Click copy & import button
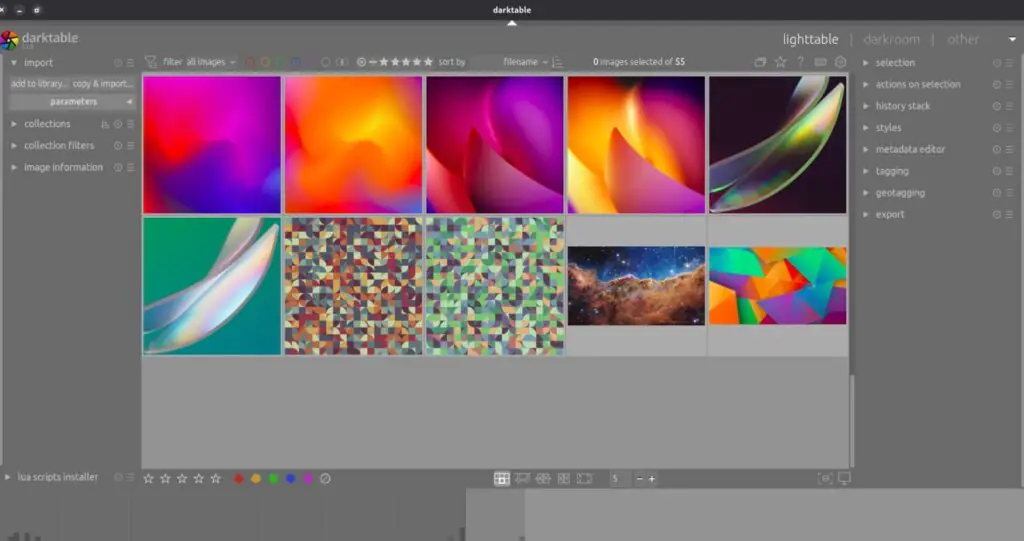This screenshot has height=541, width=1024. tap(103, 84)
